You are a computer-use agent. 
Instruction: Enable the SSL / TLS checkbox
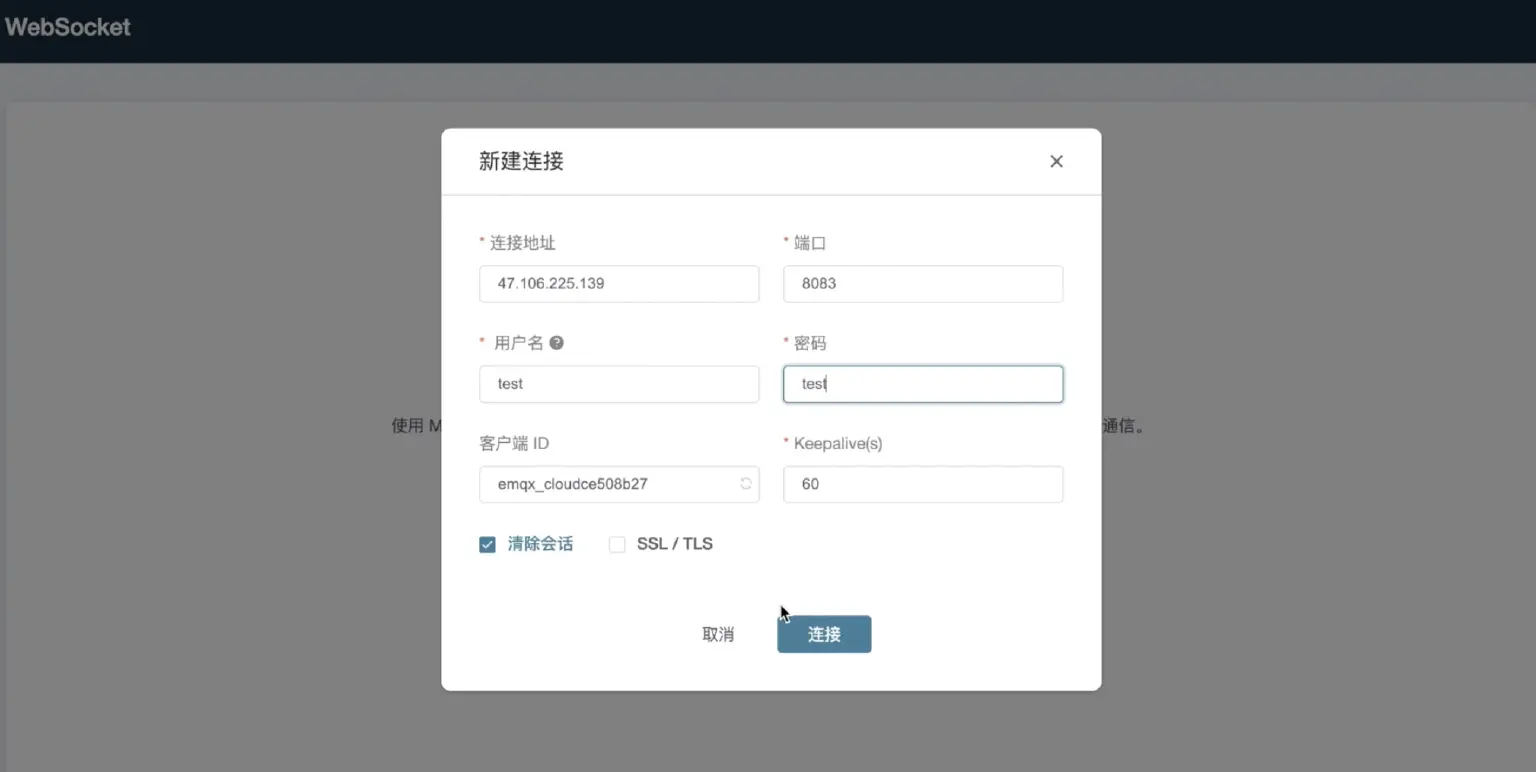[x=617, y=544]
